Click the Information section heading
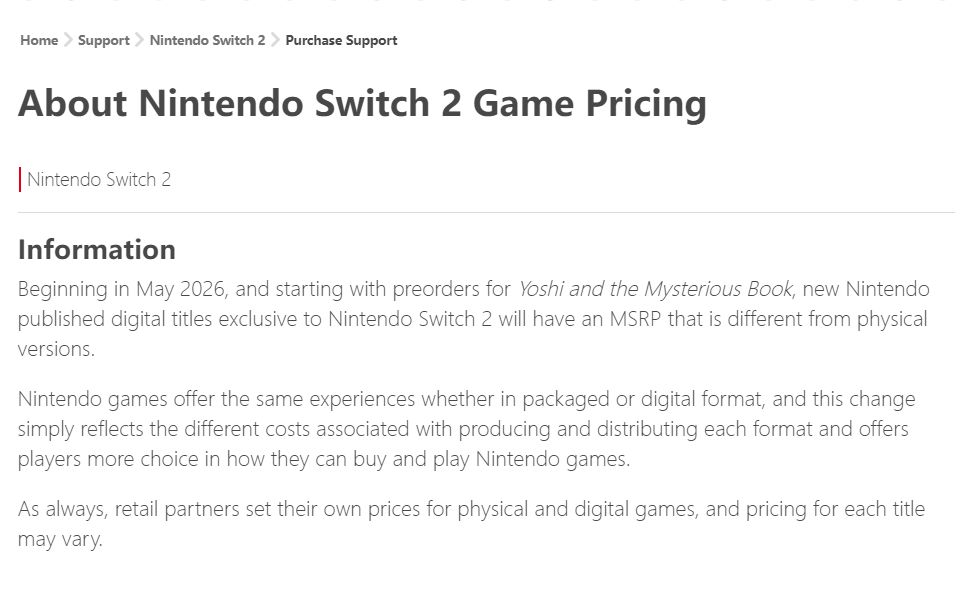Image resolution: width=976 pixels, height=594 pixels. [97, 249]
